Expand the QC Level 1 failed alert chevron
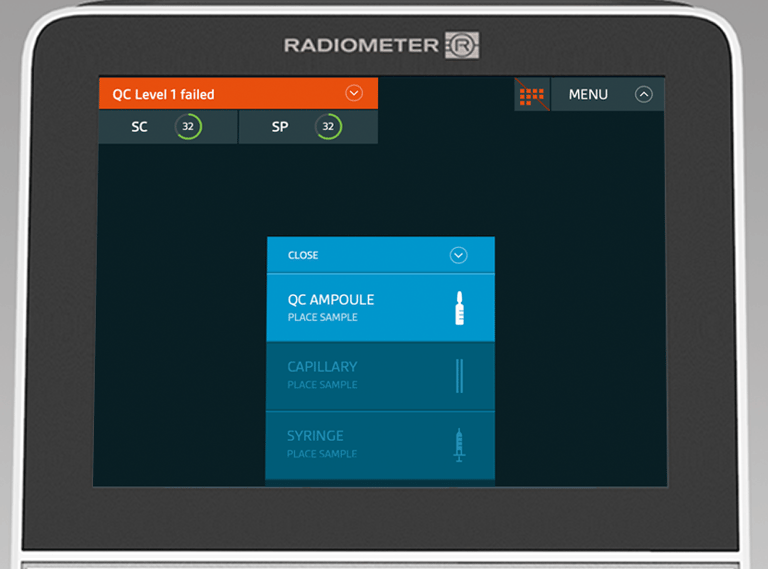 pos(354,93)
